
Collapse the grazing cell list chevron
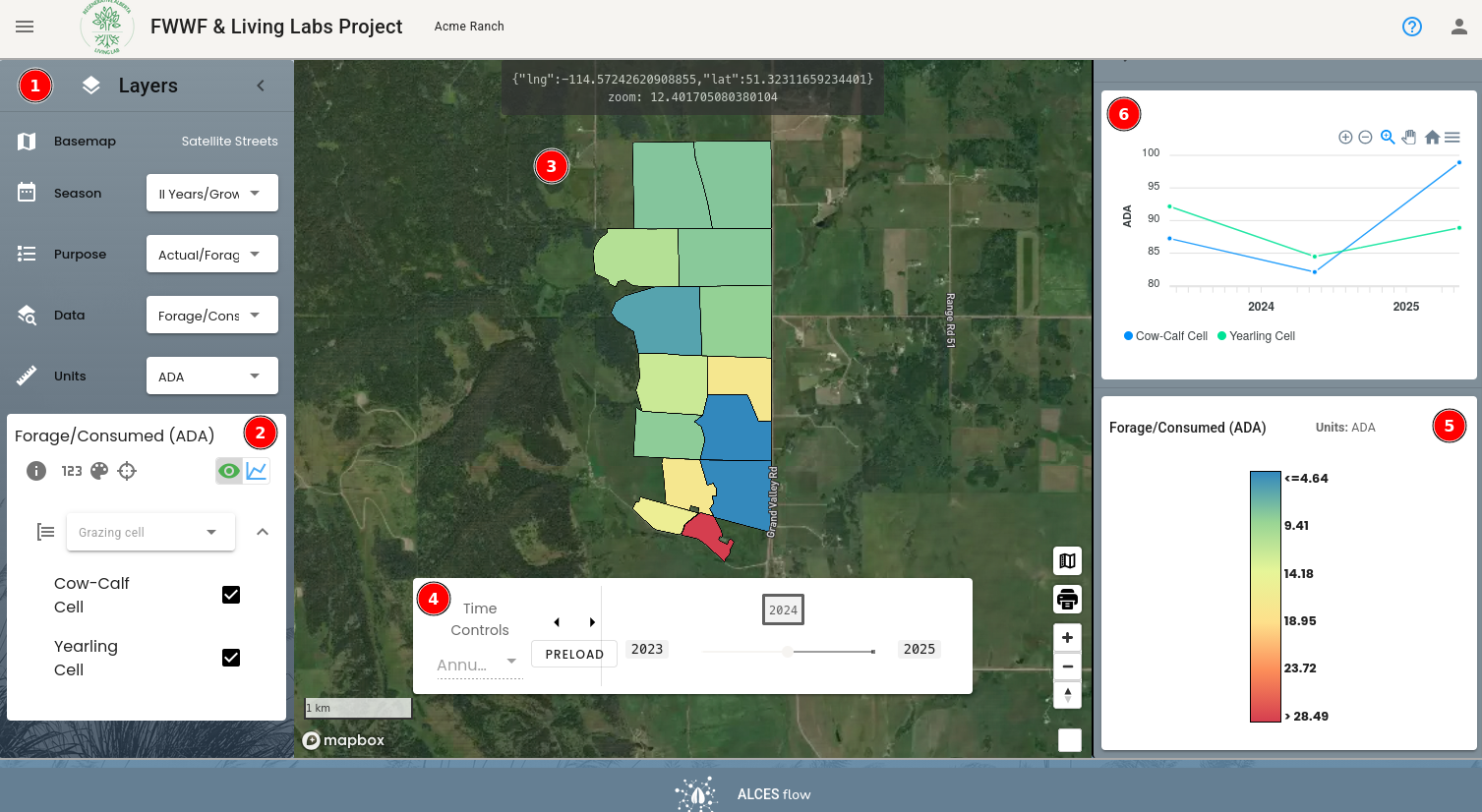(x=263, y=532)
